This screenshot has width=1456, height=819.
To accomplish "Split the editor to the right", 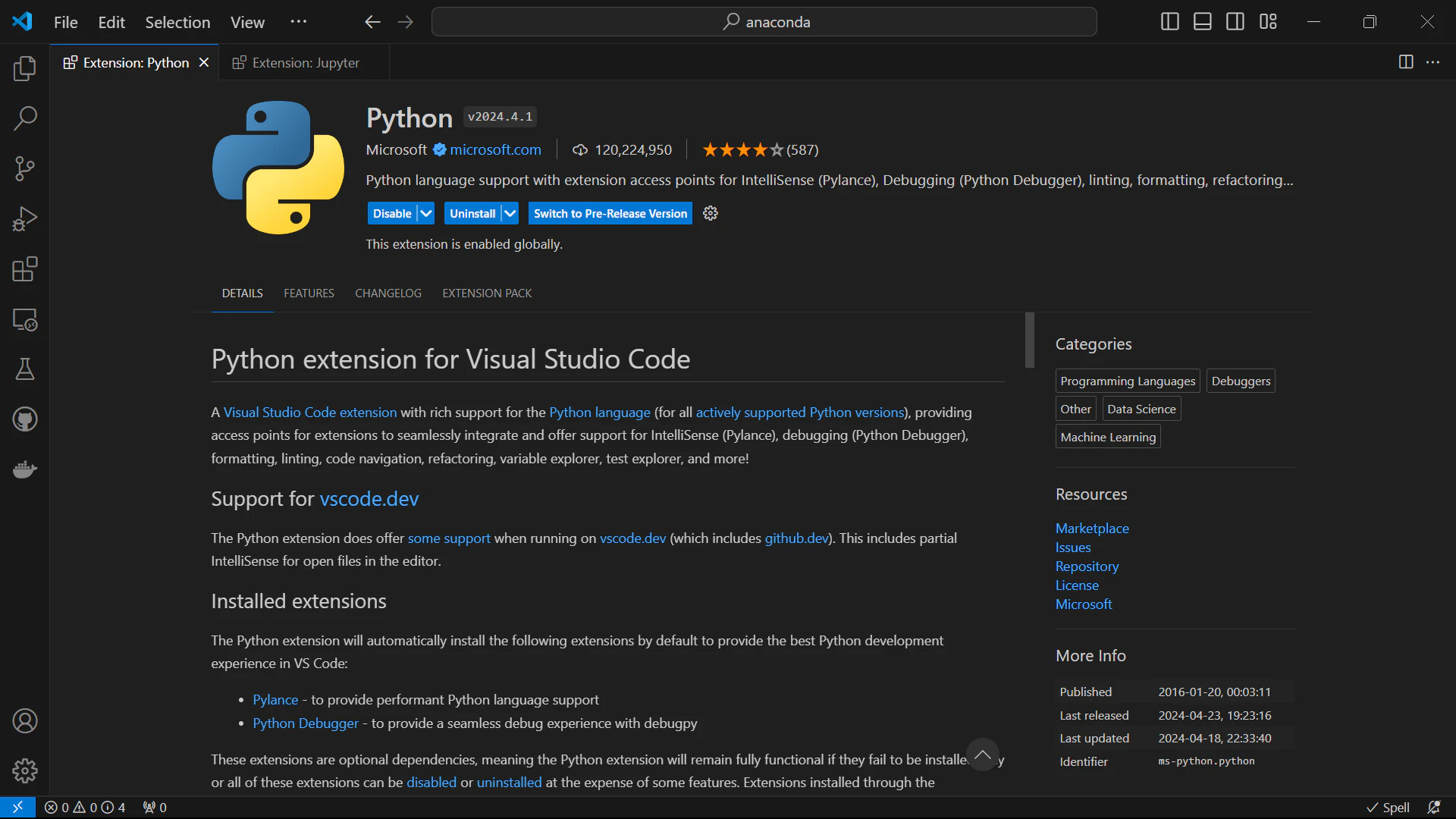I will (1406, 62).
